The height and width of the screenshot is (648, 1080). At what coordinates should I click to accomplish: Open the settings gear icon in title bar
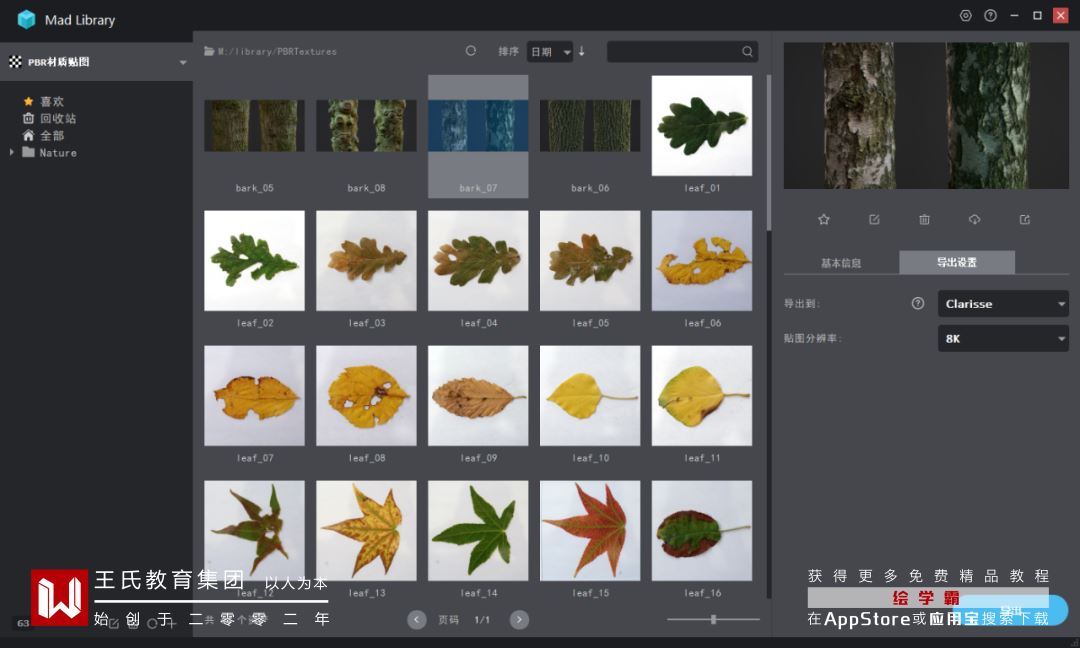pos(966,15)
